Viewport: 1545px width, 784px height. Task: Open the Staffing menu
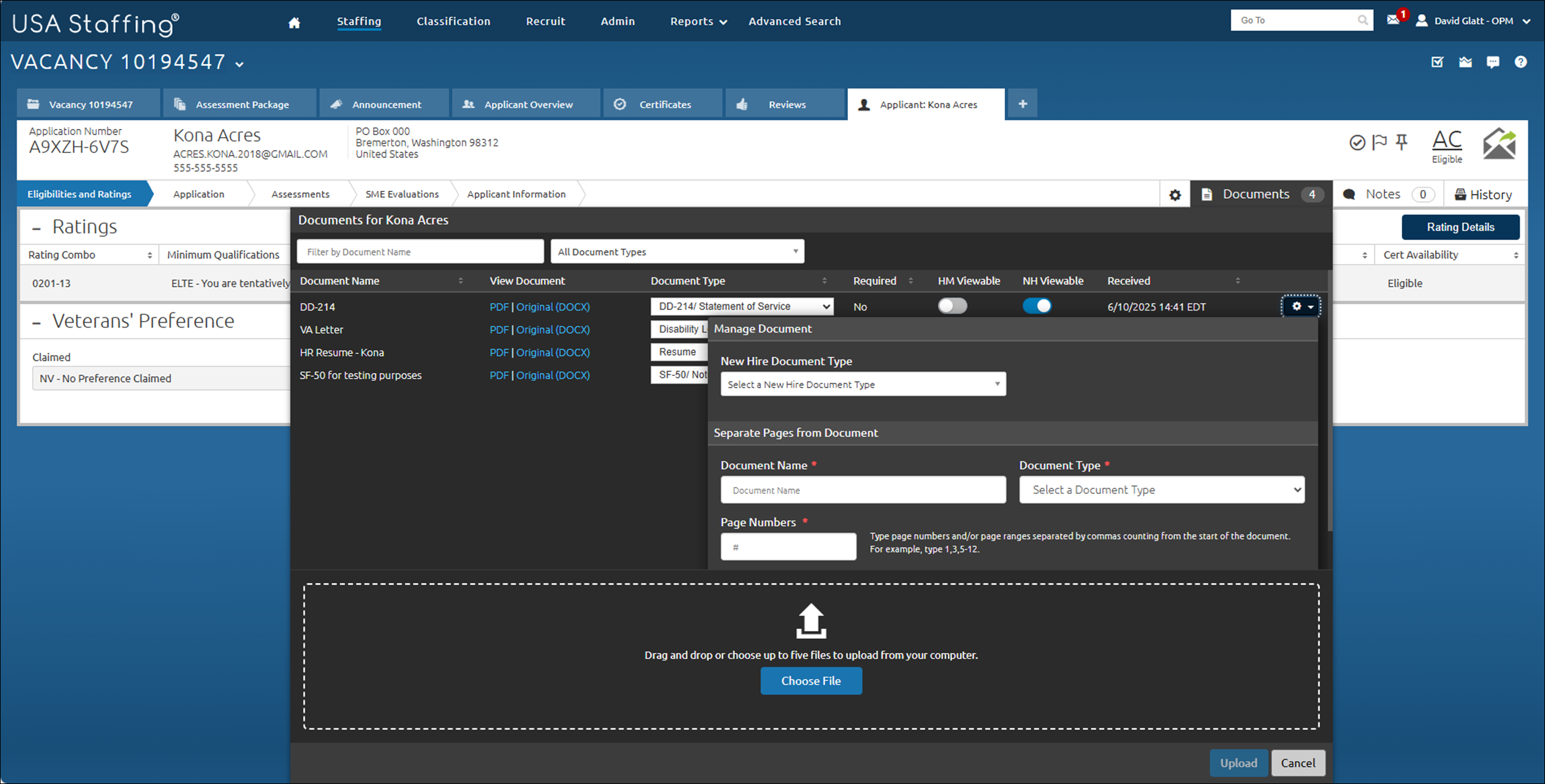coord(359,22)
